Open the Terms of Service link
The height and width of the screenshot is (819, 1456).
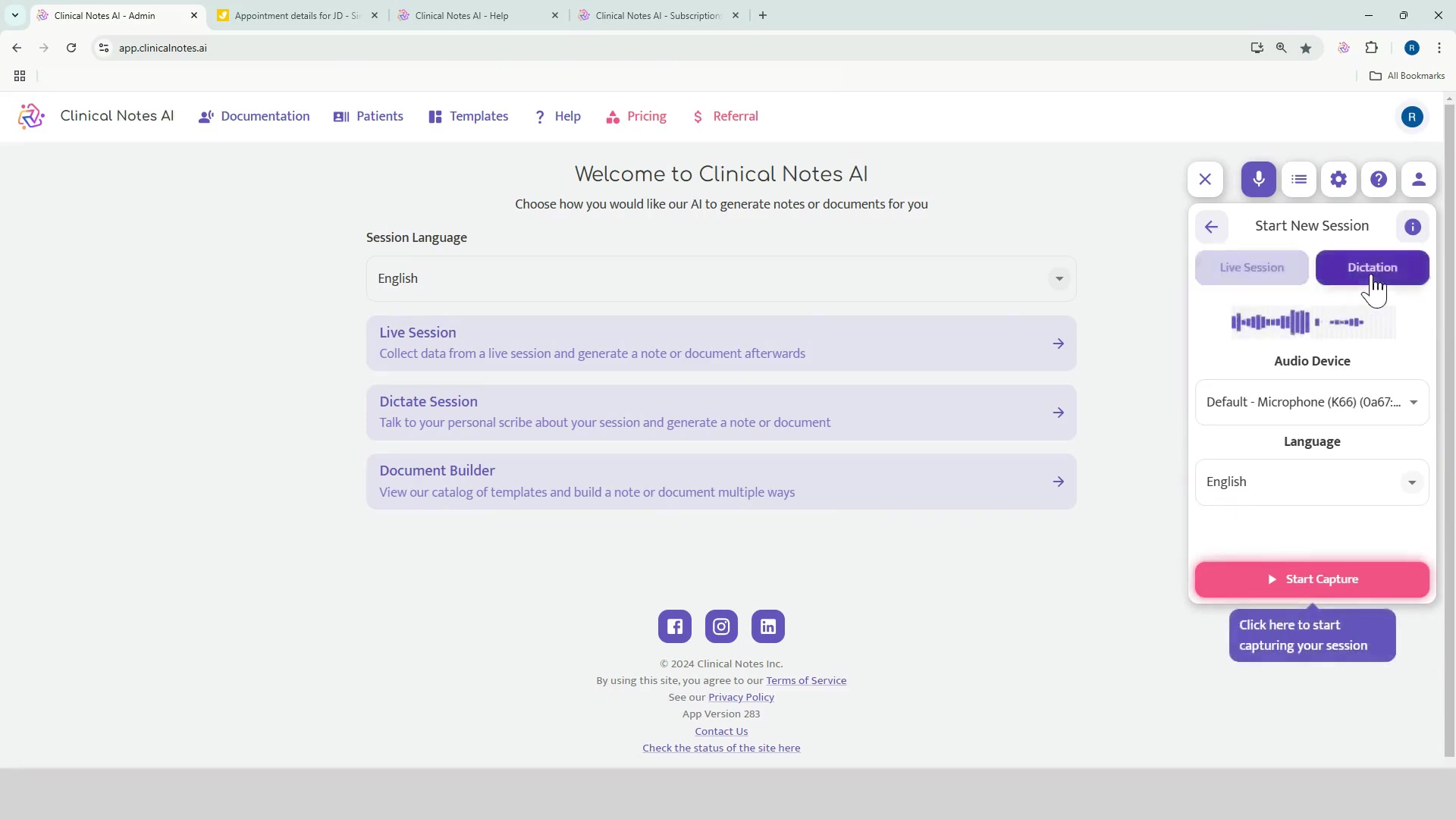click(806, 681)
